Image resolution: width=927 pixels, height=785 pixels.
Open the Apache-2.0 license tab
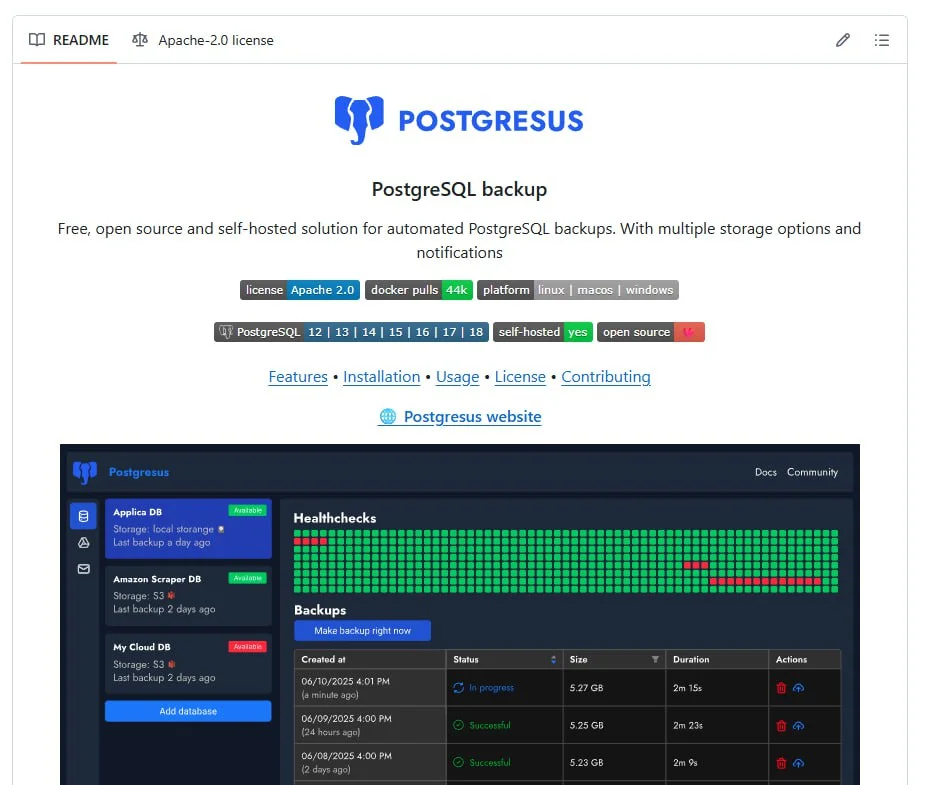tap(203, 40)
